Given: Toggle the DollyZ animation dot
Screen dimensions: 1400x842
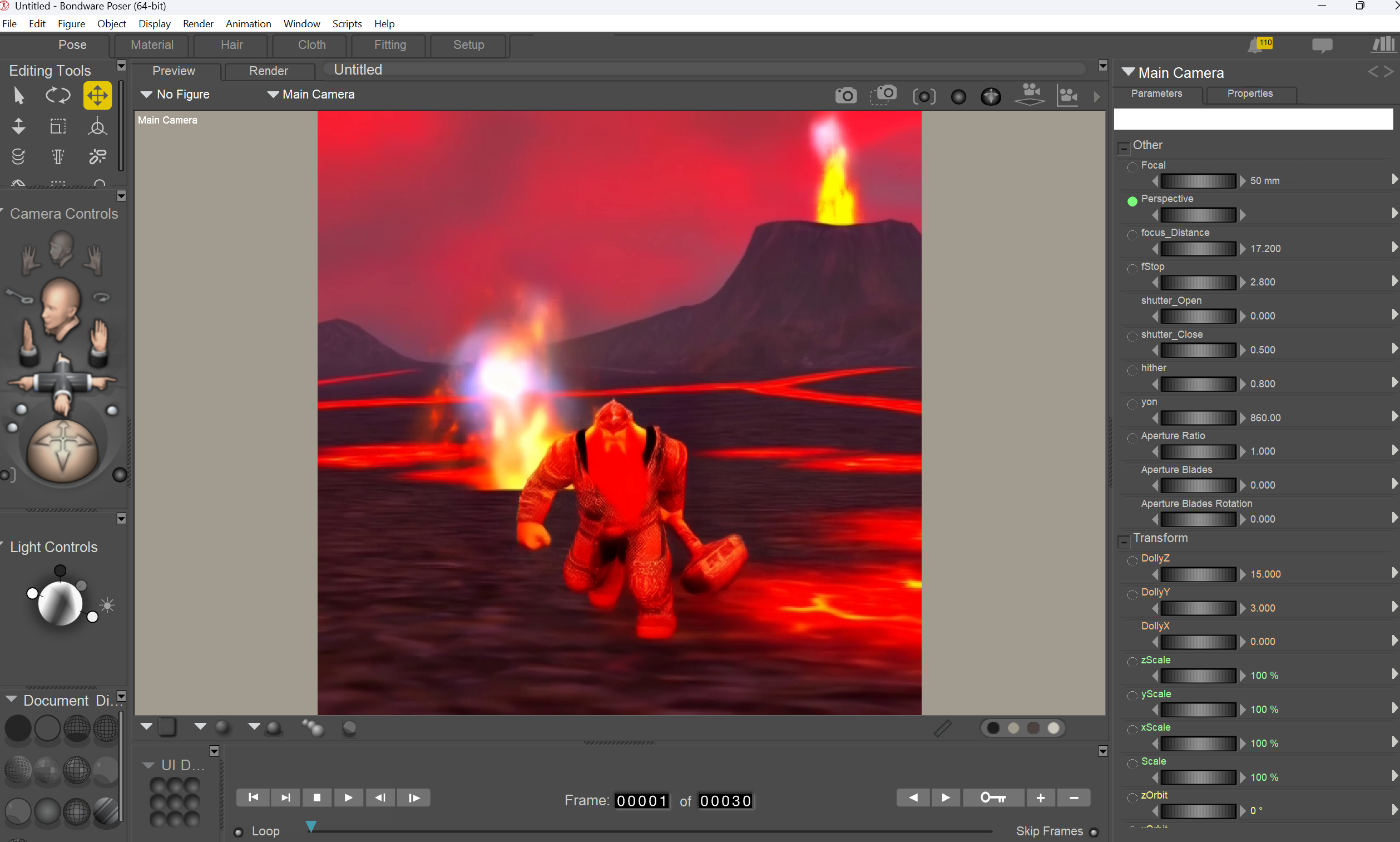Looking at the screenshot, I should coord(1132,560).
